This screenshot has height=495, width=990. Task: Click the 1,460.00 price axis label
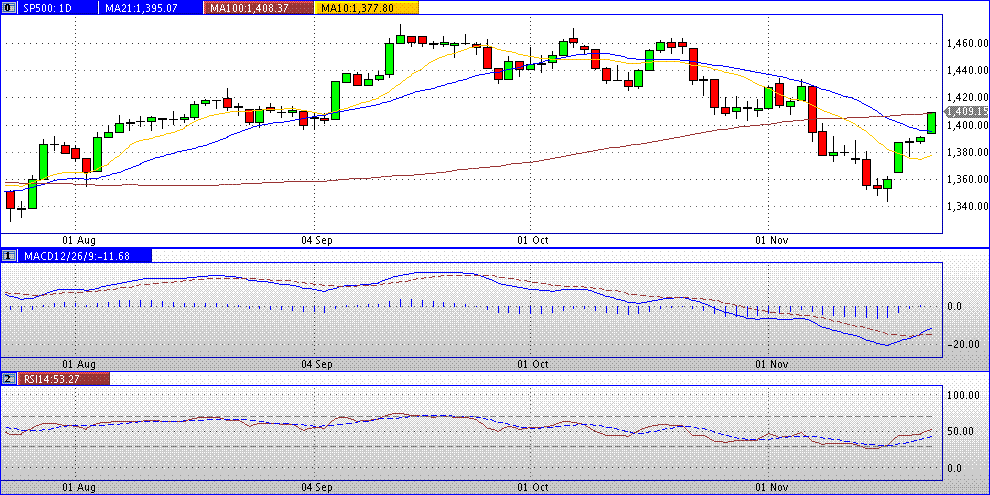pos(968,44)
